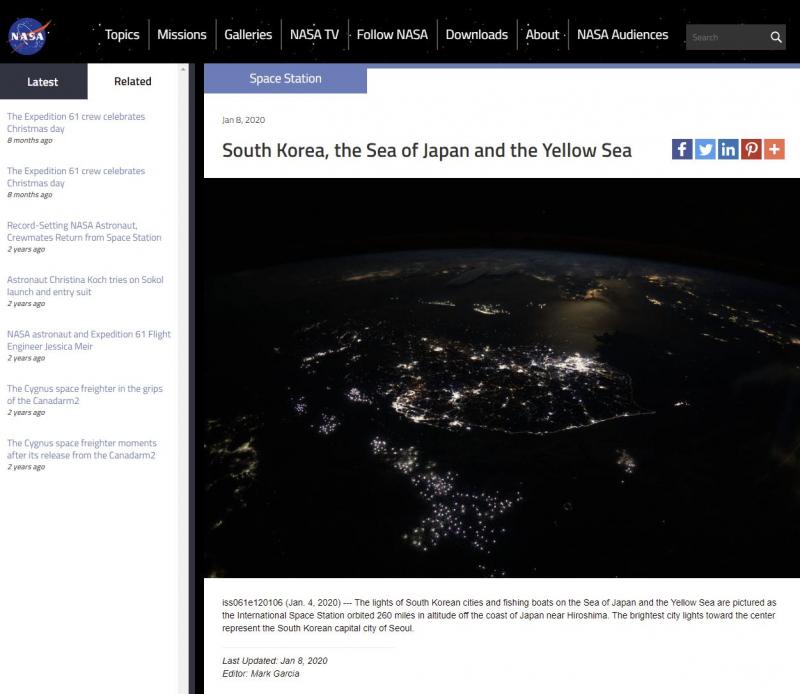Screen dimensions: 800x694
Task: Open the Topics menu
Action: (x=122, y=35)
